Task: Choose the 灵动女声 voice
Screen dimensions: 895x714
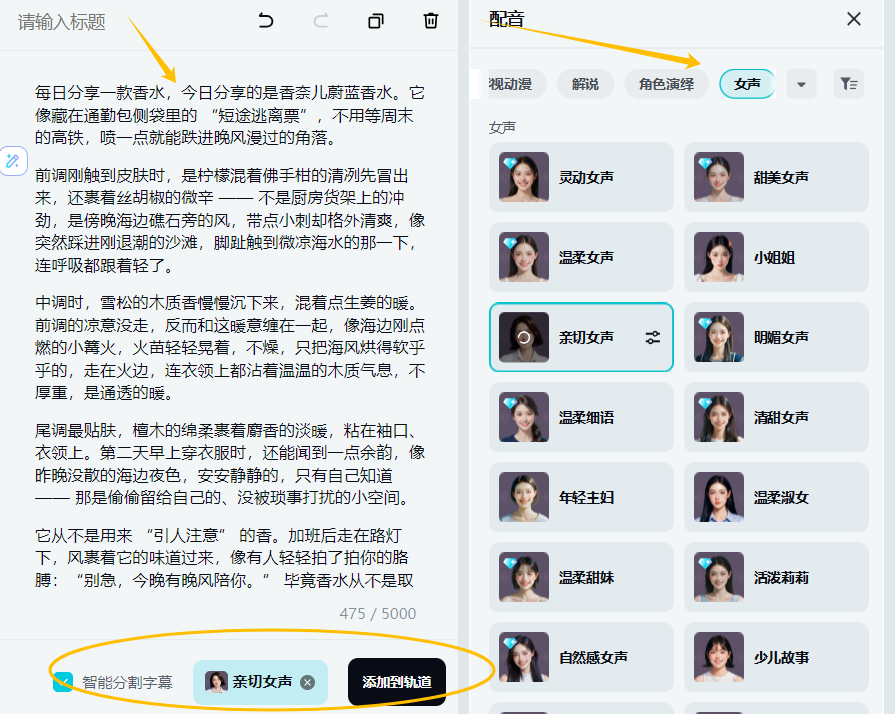Action: coord(581,177)
